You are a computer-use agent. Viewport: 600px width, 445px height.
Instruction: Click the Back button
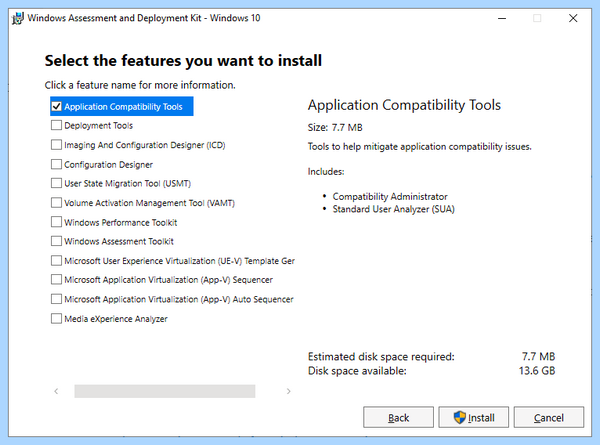point(398,417)
